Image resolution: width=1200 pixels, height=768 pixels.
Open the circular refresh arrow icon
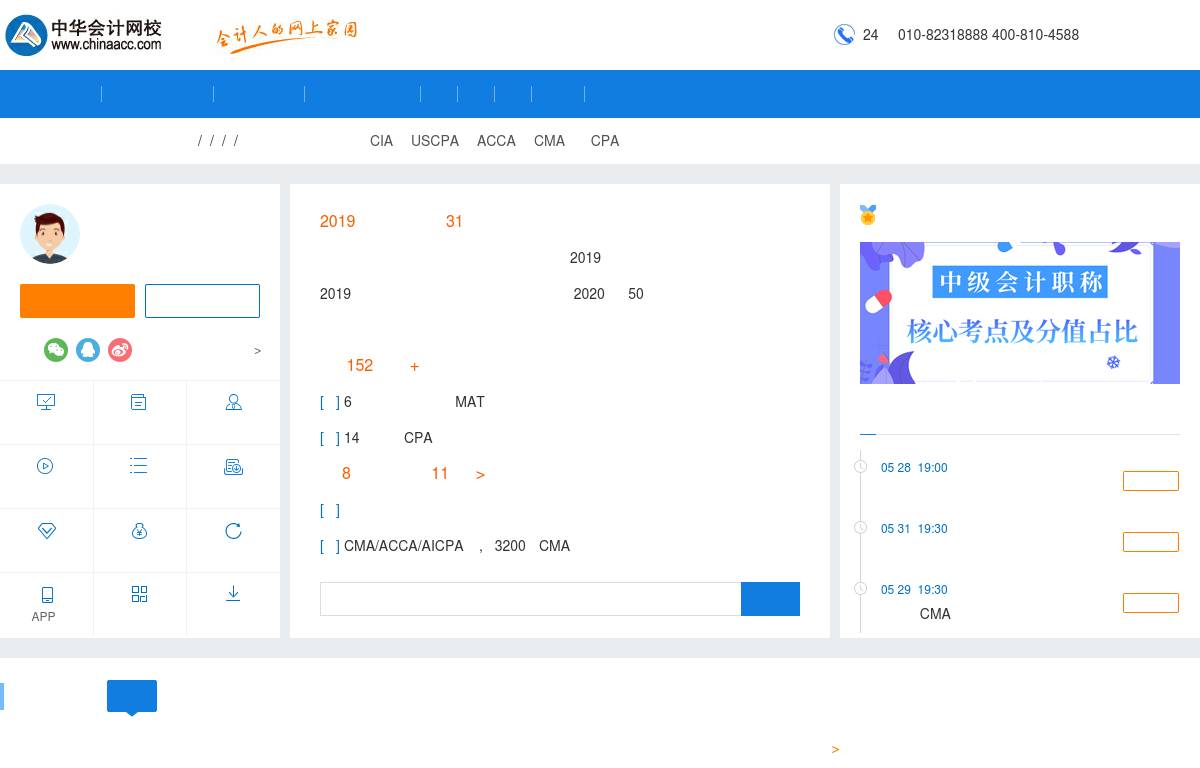pos(233,531)
